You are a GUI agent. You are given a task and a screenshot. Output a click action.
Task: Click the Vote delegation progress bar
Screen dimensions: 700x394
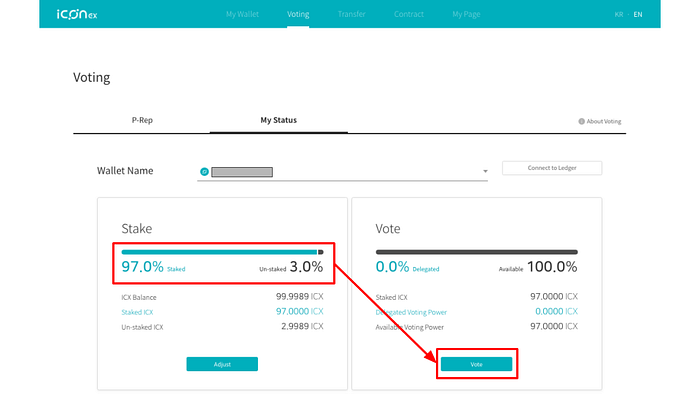[x=477, y=252]
